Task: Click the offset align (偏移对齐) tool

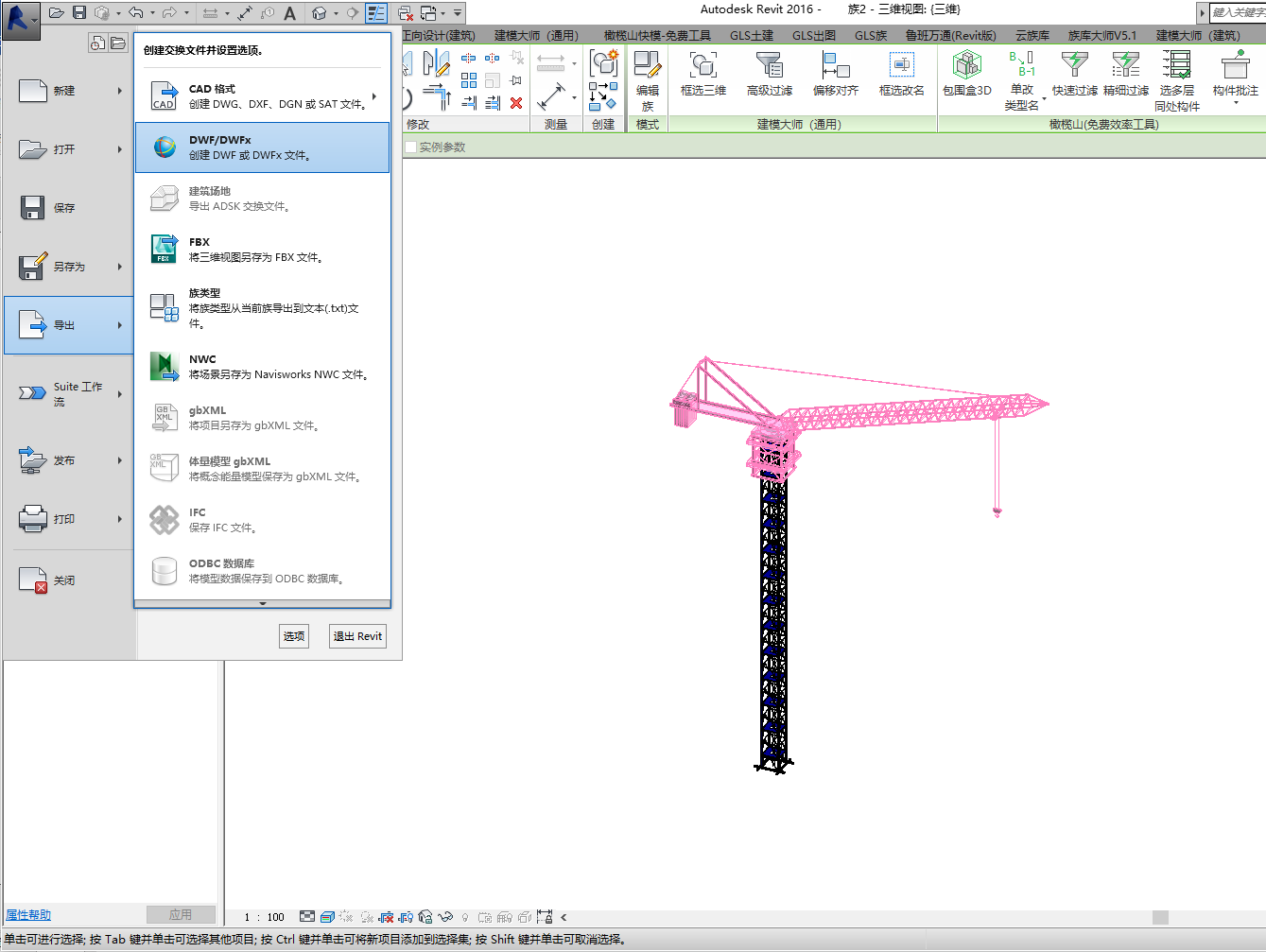Action: [836, 74]
